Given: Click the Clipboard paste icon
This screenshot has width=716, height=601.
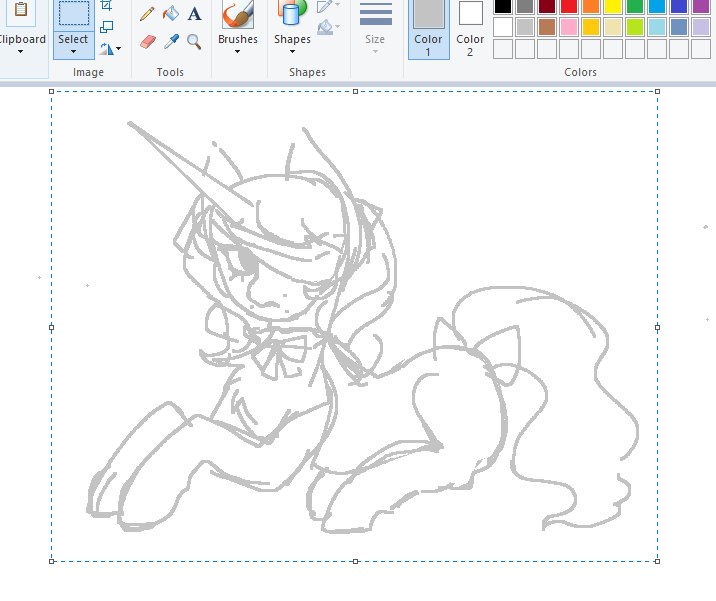Looking at the screenshot, I should tap(21, 8).
